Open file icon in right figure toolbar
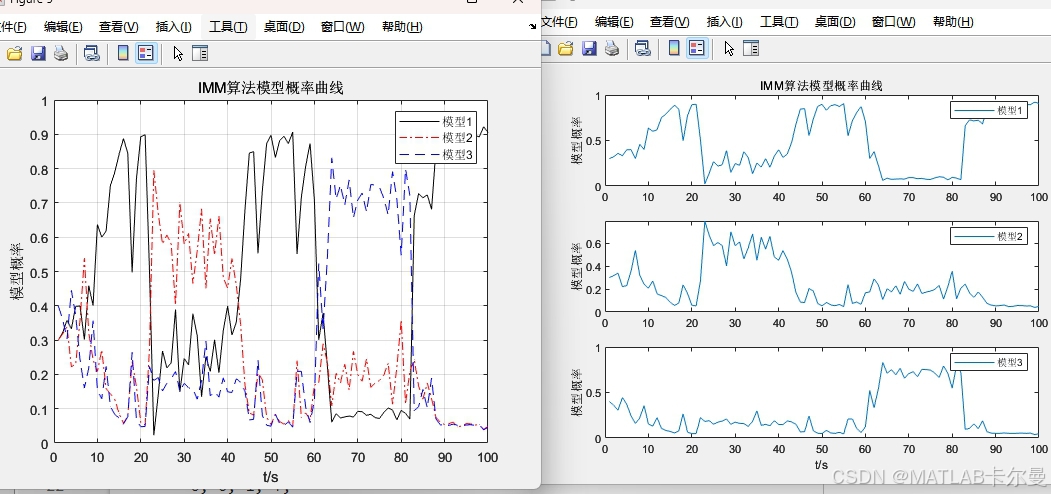Screen dimensions: 1051x494 click(x=566, y=48)
